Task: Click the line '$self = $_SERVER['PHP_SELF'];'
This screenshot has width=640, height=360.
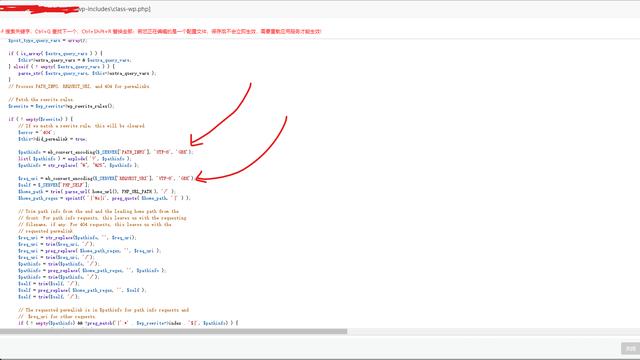Action: tap(53, 185)
